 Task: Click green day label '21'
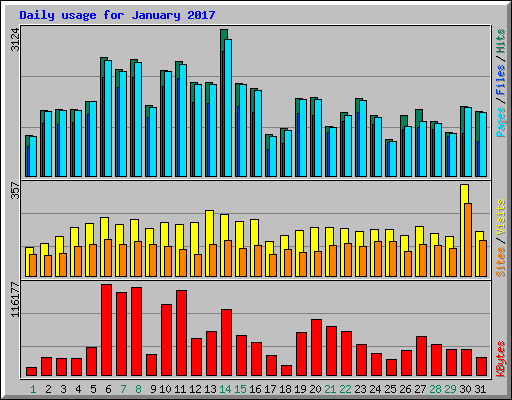330,389
